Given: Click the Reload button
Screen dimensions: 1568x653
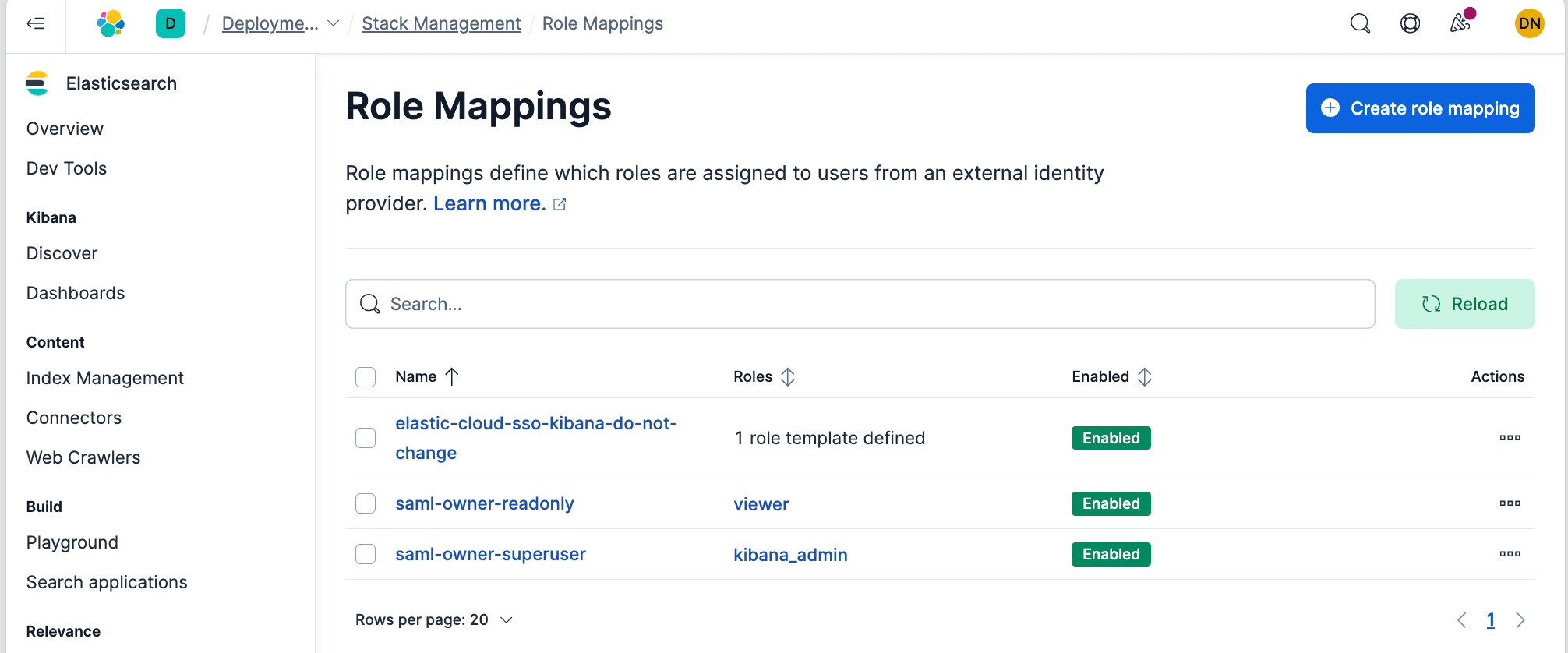Looking at the screenshot, I should pos(1464,304).
